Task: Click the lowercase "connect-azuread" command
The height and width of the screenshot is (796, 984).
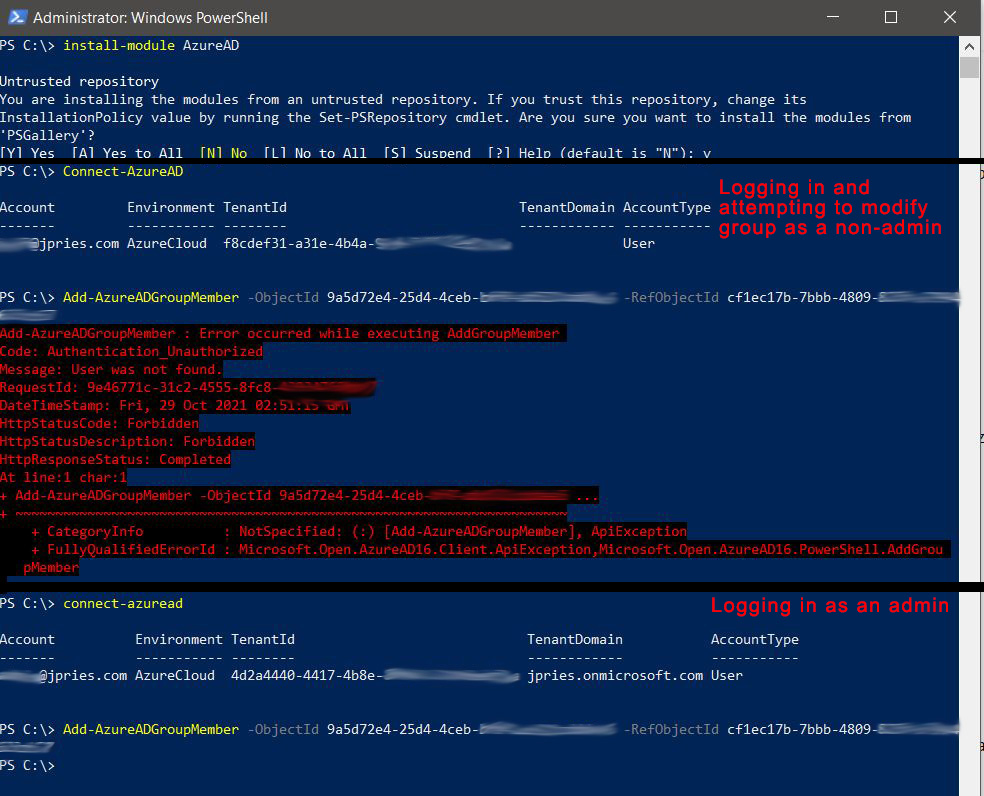Action: coord(122,604)
